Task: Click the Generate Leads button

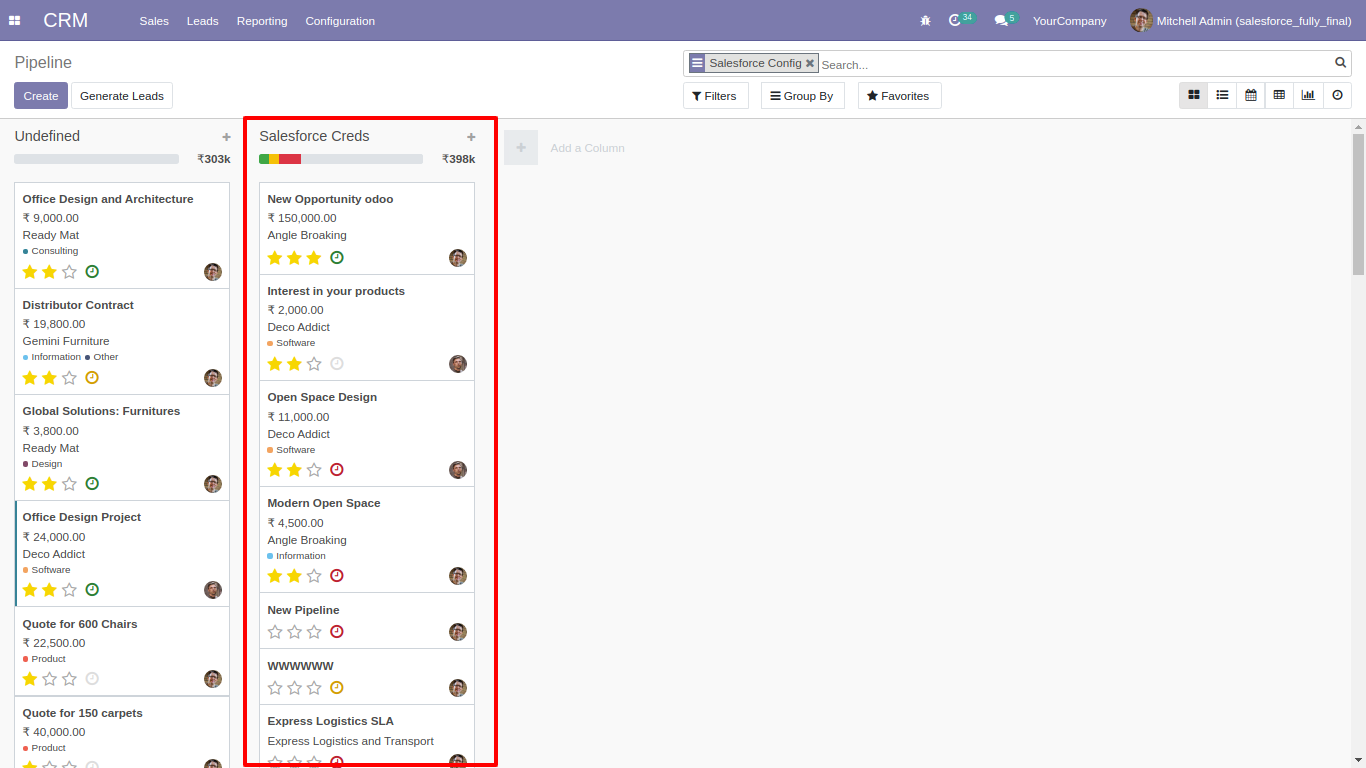Action: click(x=122, y=96)
